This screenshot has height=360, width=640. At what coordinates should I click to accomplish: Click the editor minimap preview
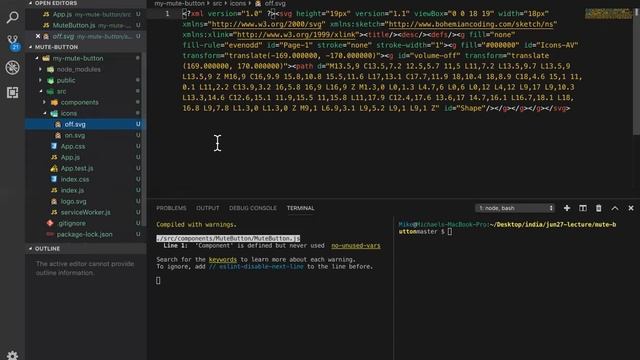point(608,13)
